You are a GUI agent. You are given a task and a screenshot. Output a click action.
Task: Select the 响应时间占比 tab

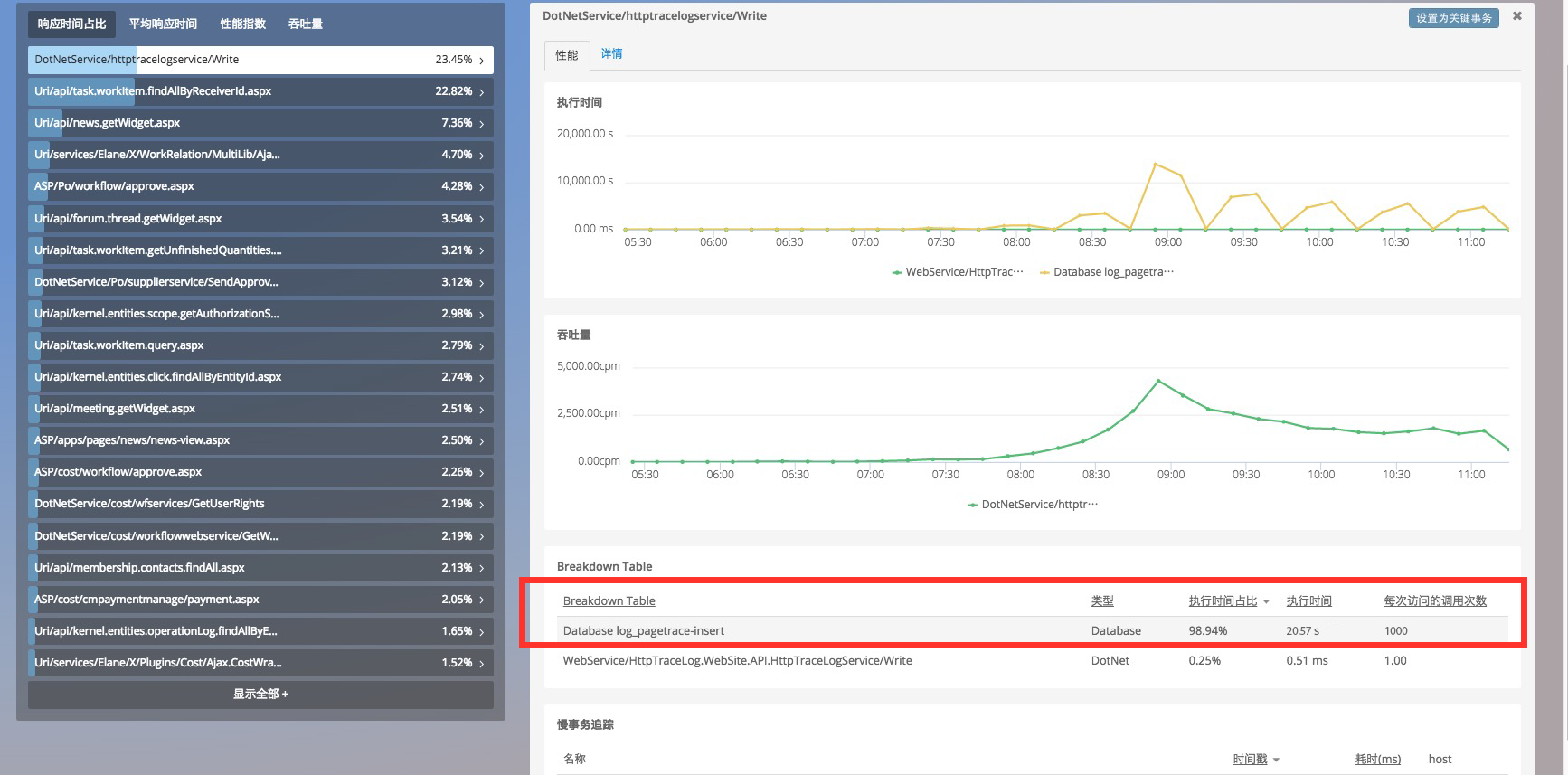coord(71,24)
